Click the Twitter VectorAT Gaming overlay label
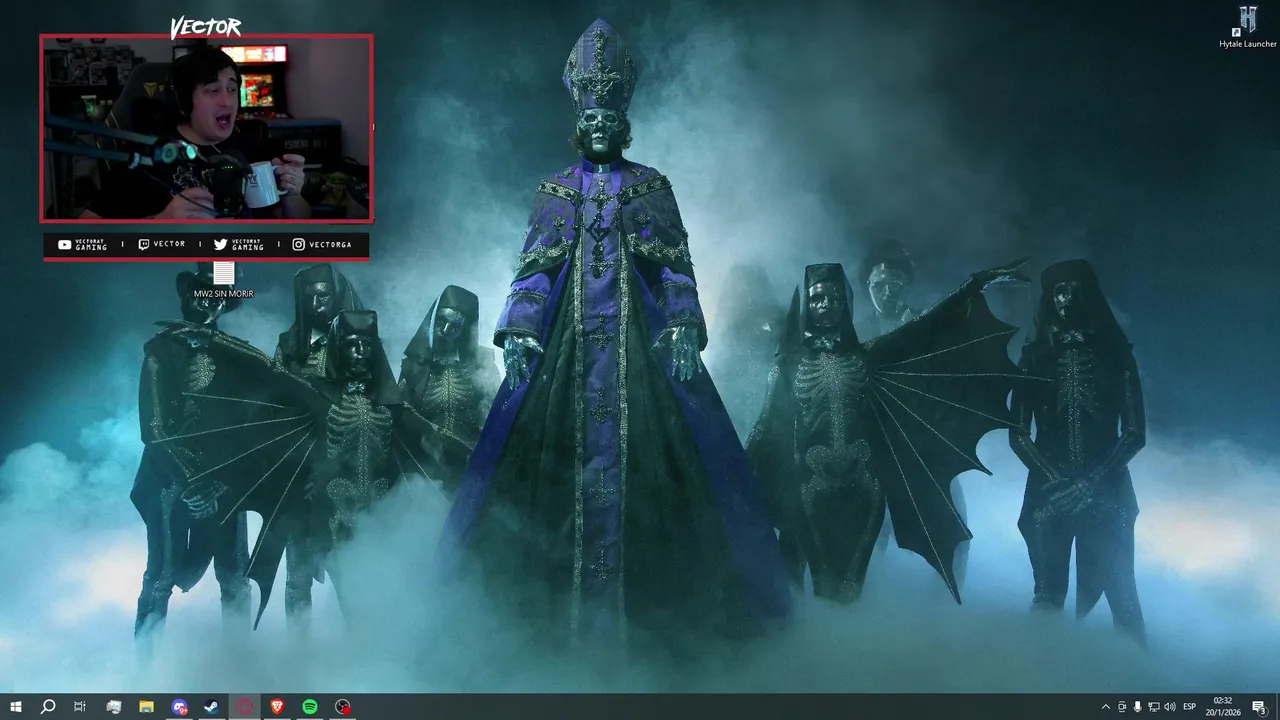Screen dimensions: 1280x720 [x=239, y=245]
